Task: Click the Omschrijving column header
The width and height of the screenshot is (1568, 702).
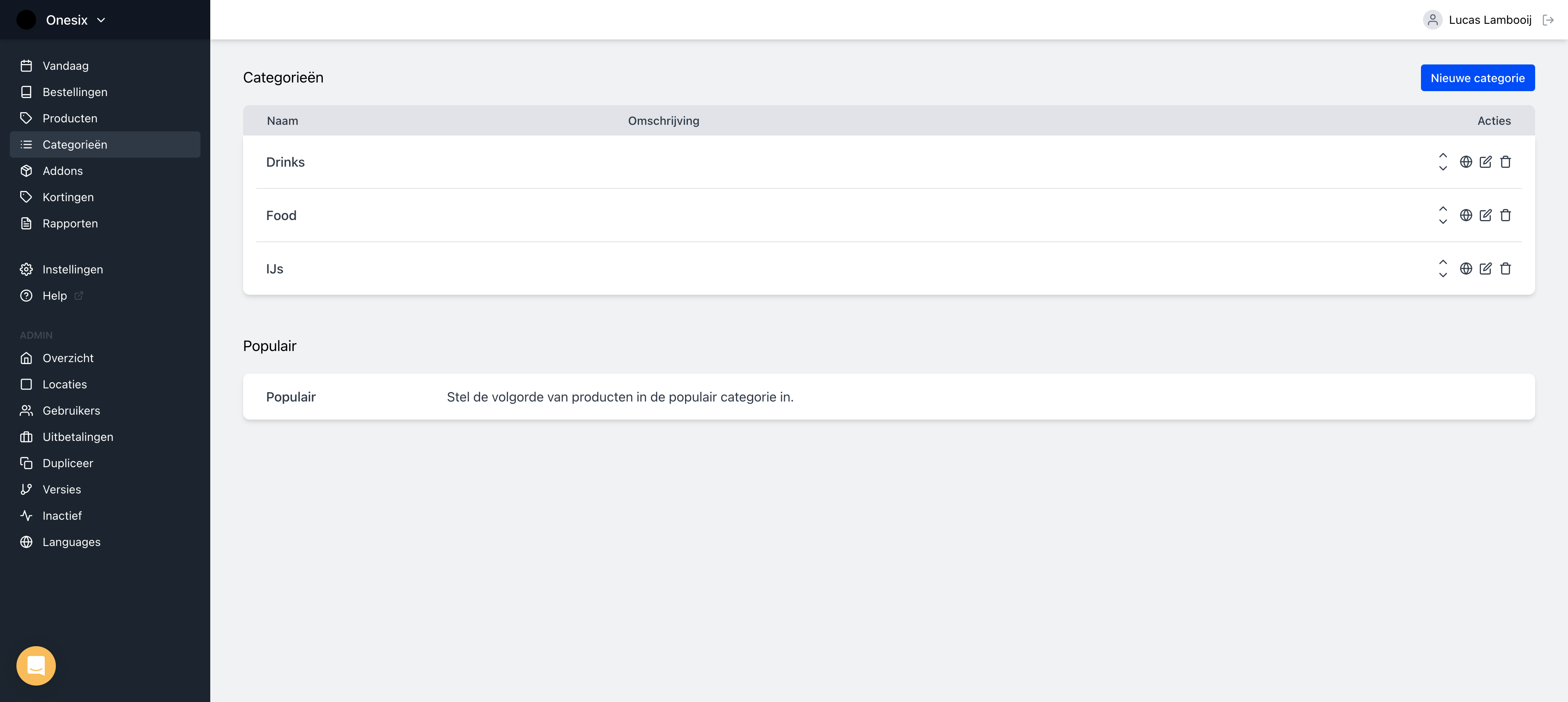Action: [x=664, y=120]
